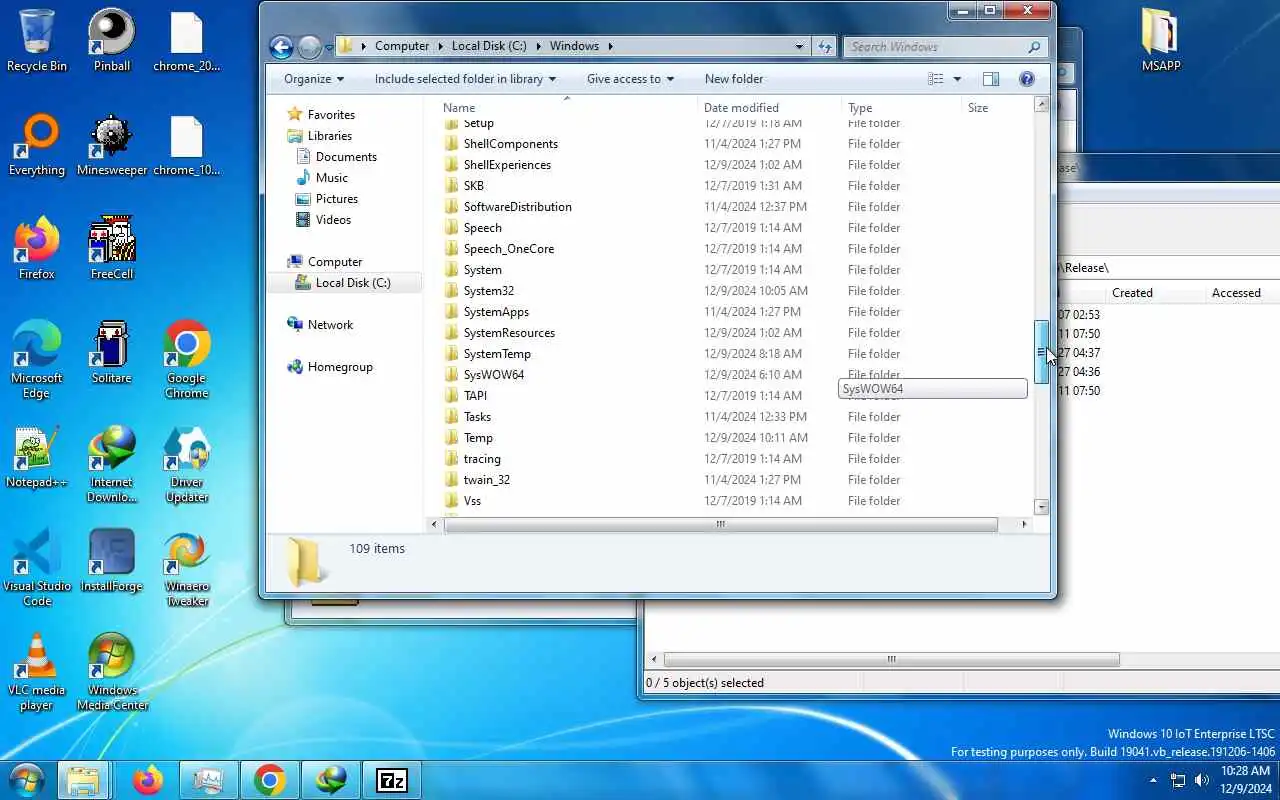The height and width of the screenshot is (800, 1280).
Task: Expand the Windows breadcrumb arrow
Action: (610, 46)
